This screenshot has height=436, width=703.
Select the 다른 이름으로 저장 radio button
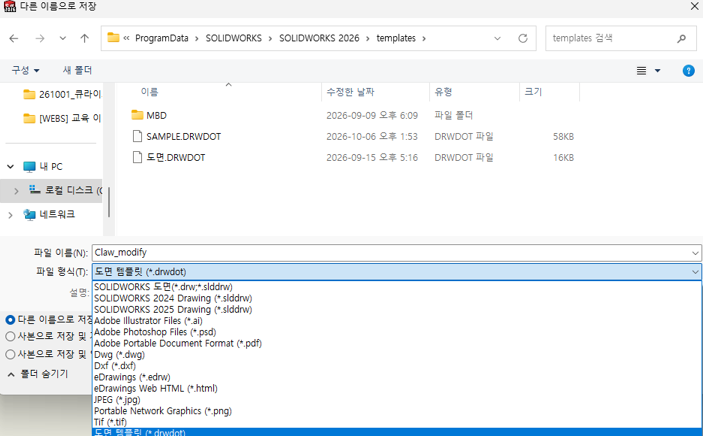coord(10,320)
